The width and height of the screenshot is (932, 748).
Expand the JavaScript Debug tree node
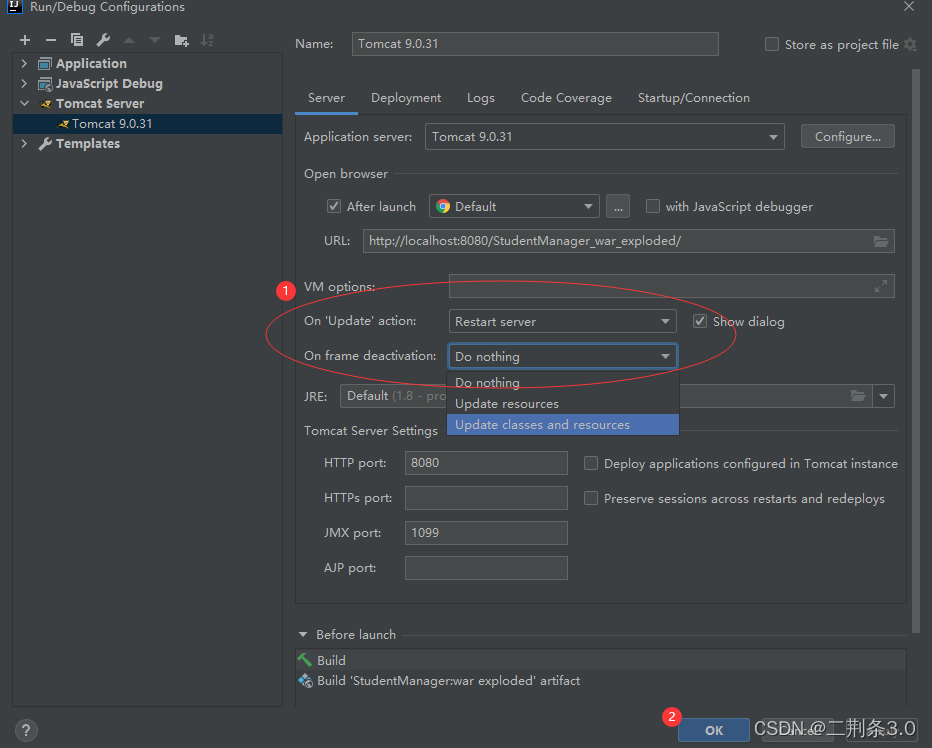24,83
